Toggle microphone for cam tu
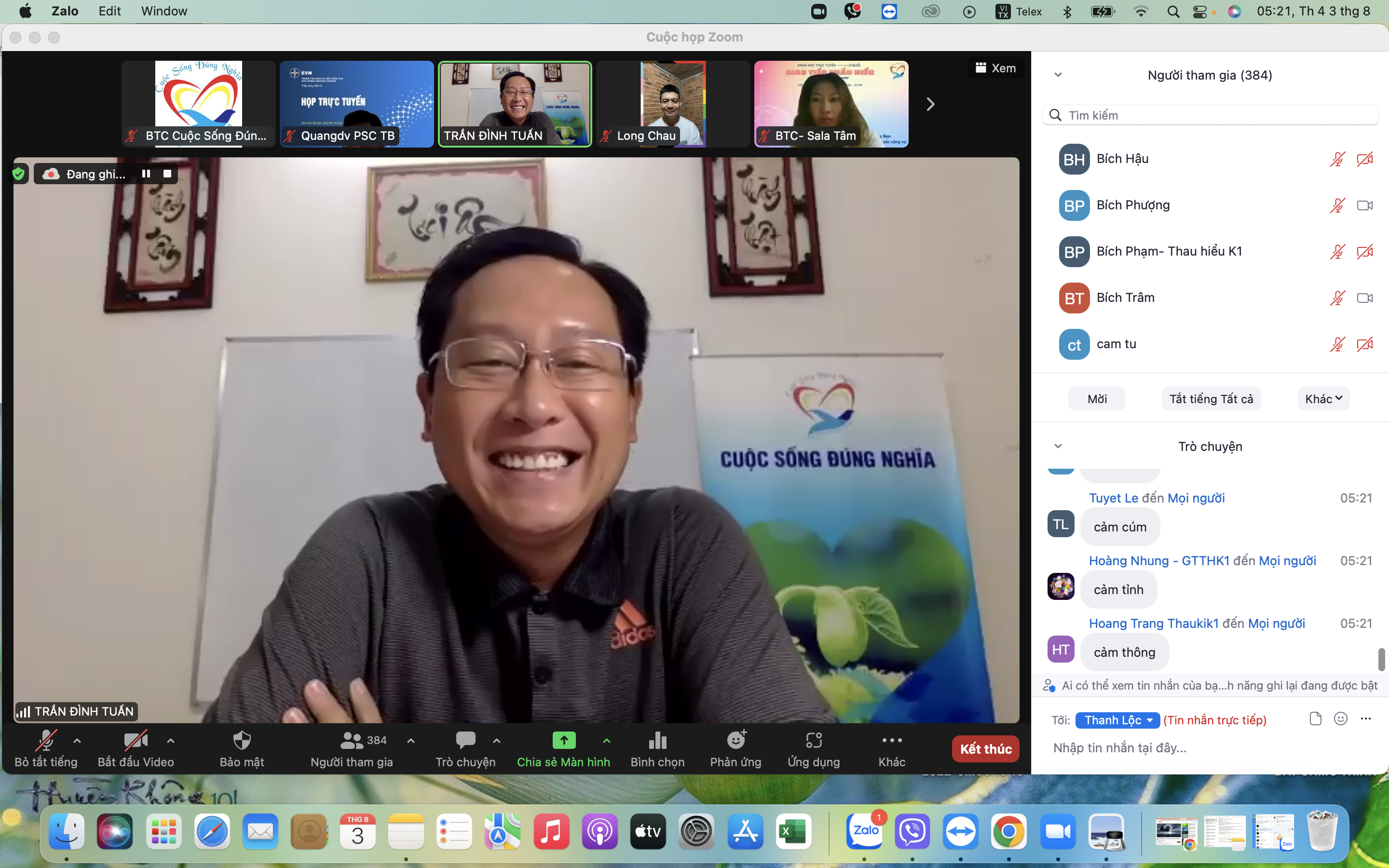The image size is (1389, 868). (x=1337, y=344)
